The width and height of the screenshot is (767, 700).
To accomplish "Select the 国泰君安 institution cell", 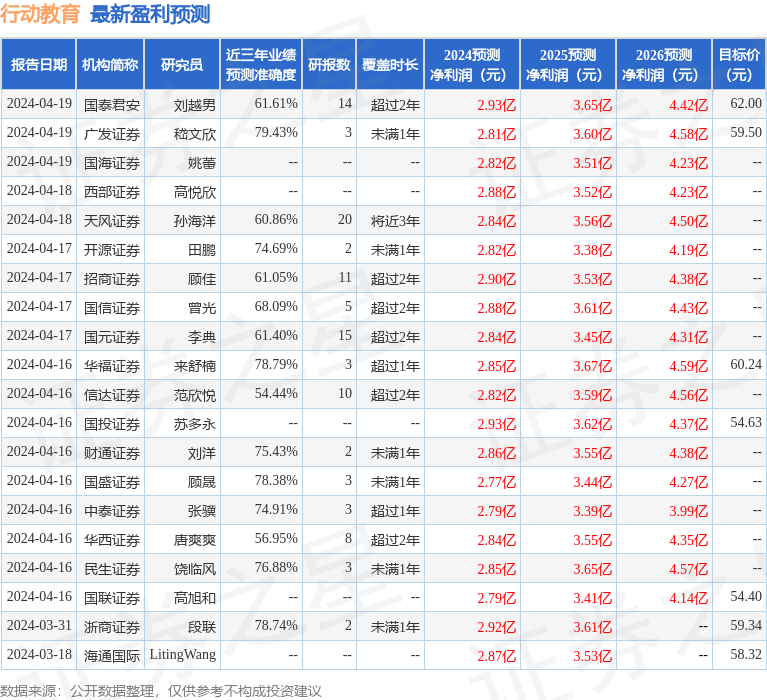I will (x=112, y=105).
